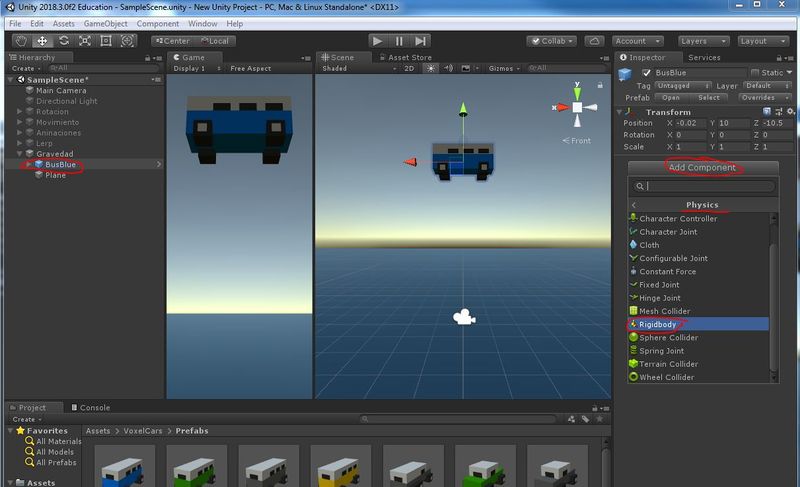
Task: Click the BusBlue cube icon in Inspector
Action: click(625, 75)
